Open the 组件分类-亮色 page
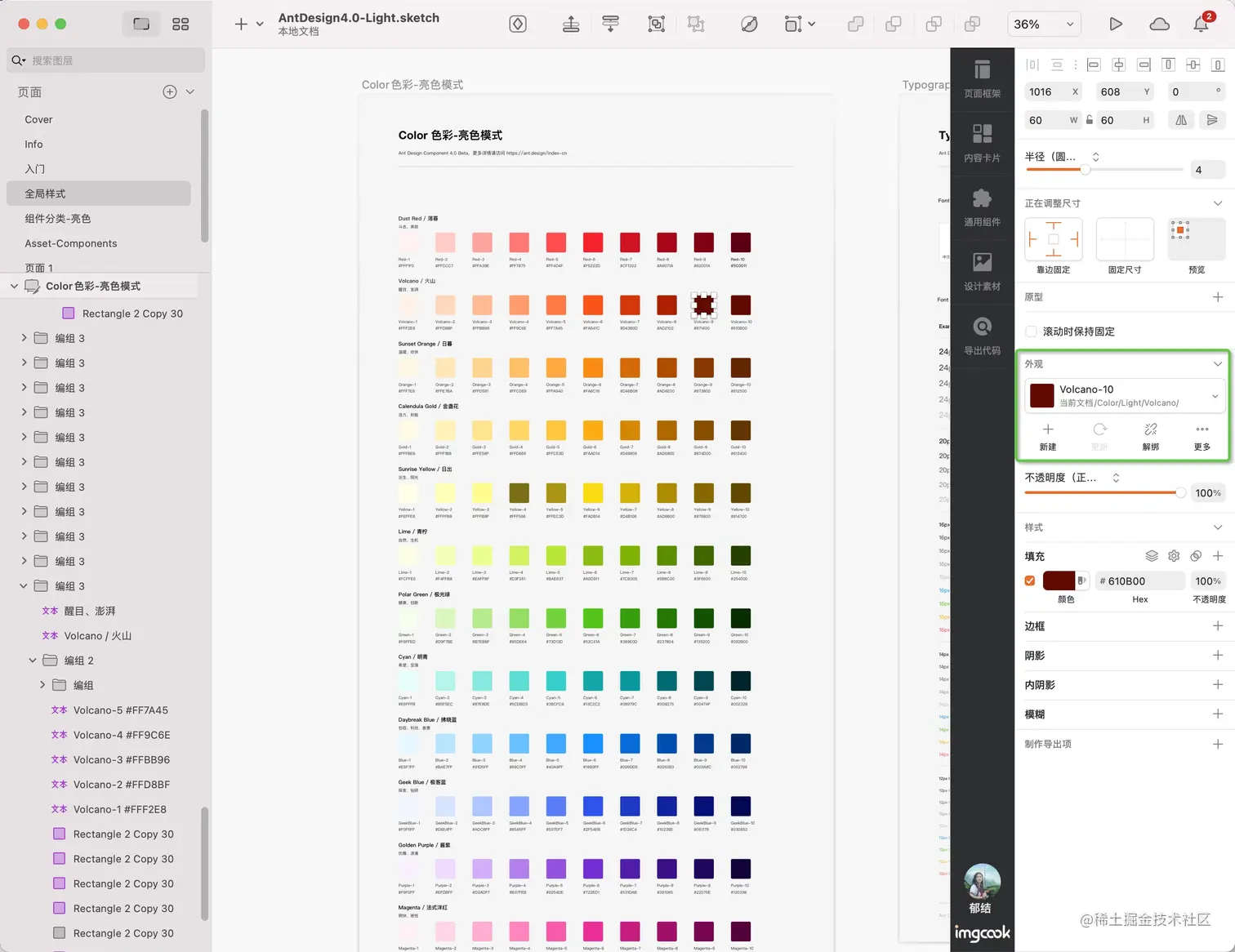Image resolution: width=1235 pixels, height=952 pixels. [x=57, y=219]
